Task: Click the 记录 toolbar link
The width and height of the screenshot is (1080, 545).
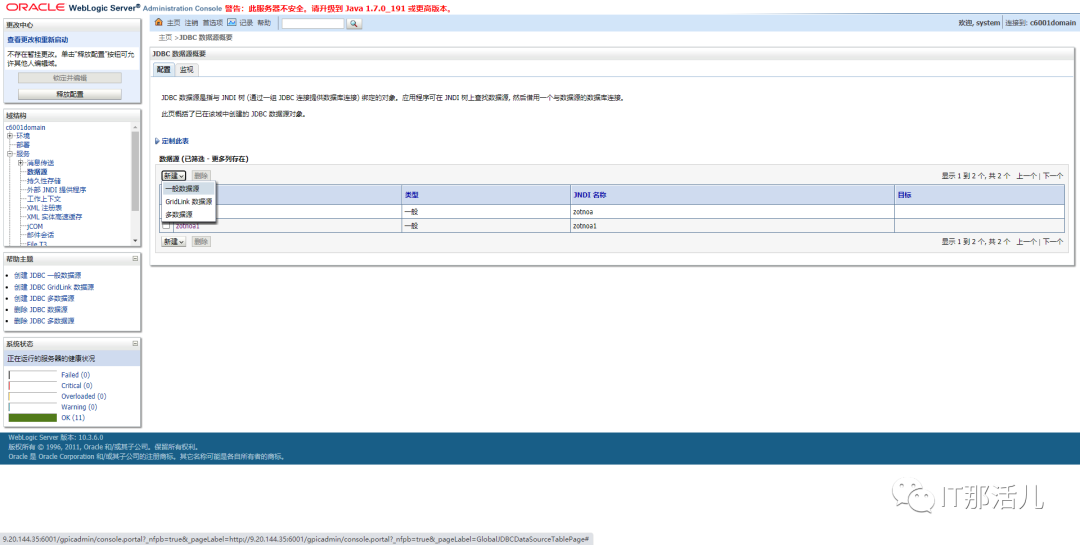Action: pyautogui.click(x=246, y=23)
